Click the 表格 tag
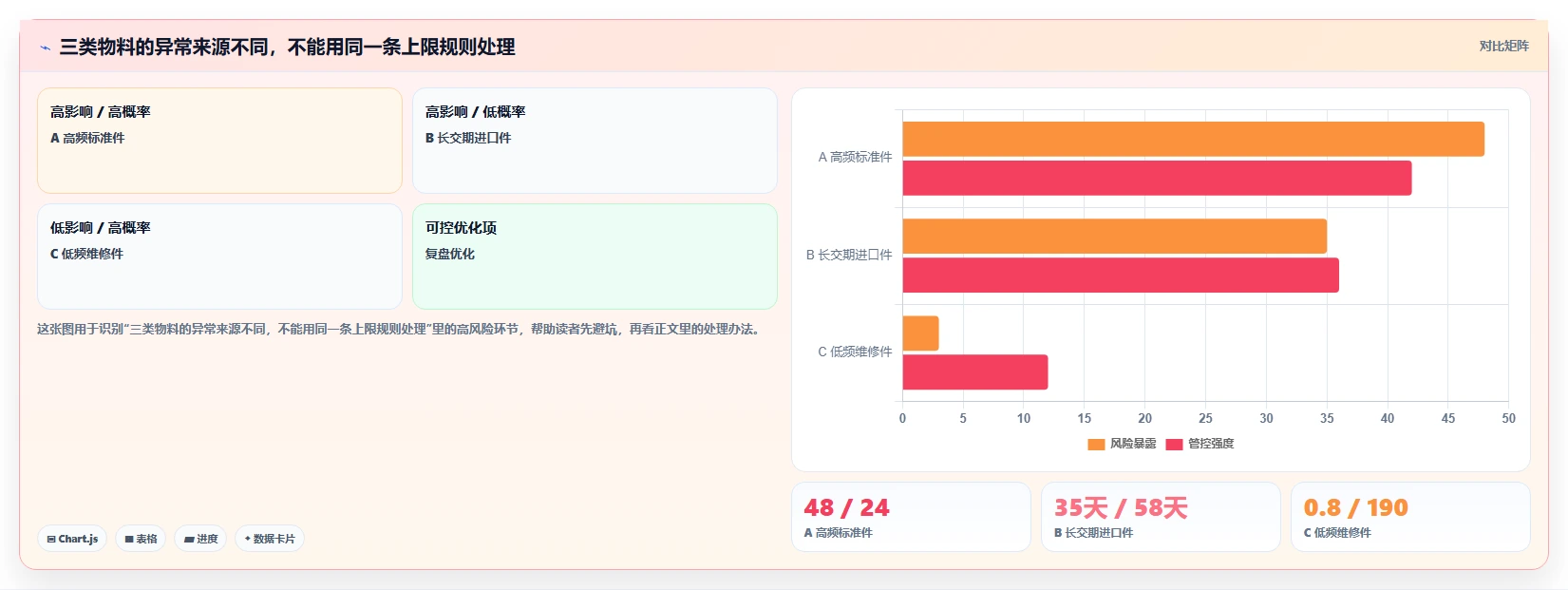This screenshot has width=1568, height=590. (x=141, y=539)
